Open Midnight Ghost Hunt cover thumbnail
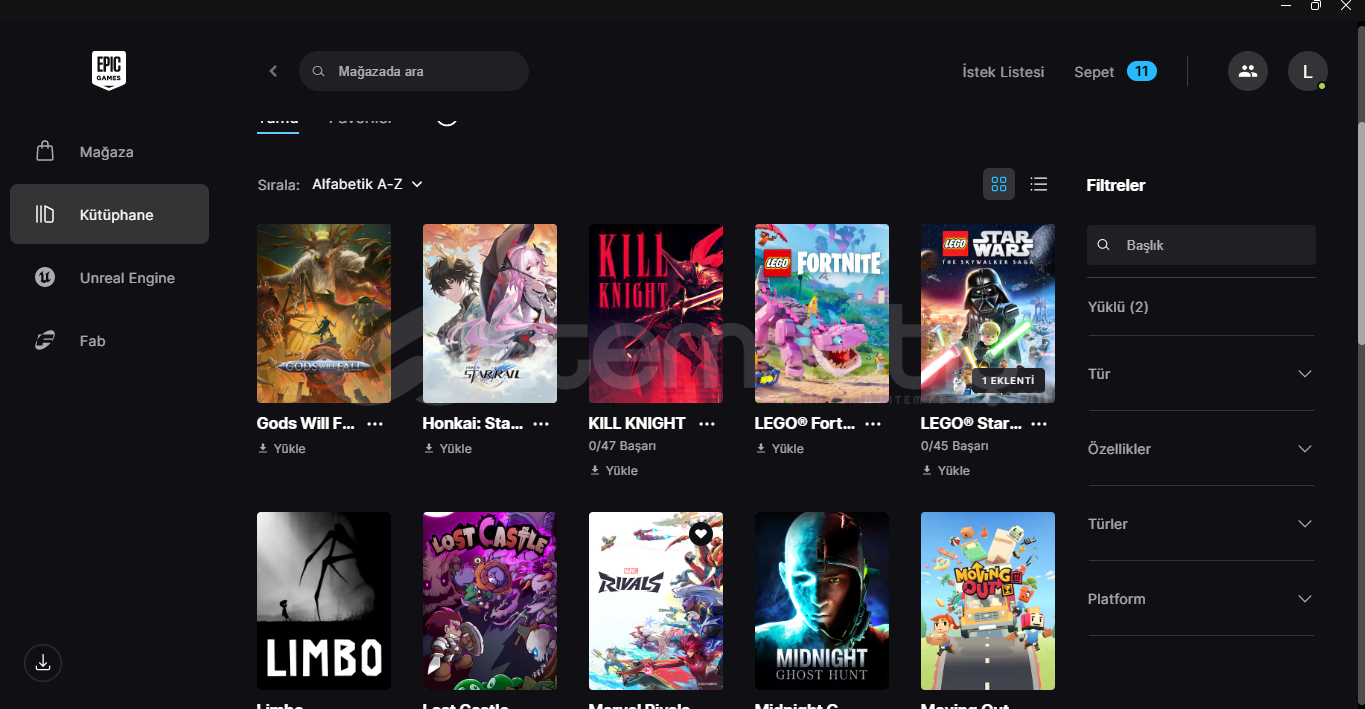 tap(822, 601)
